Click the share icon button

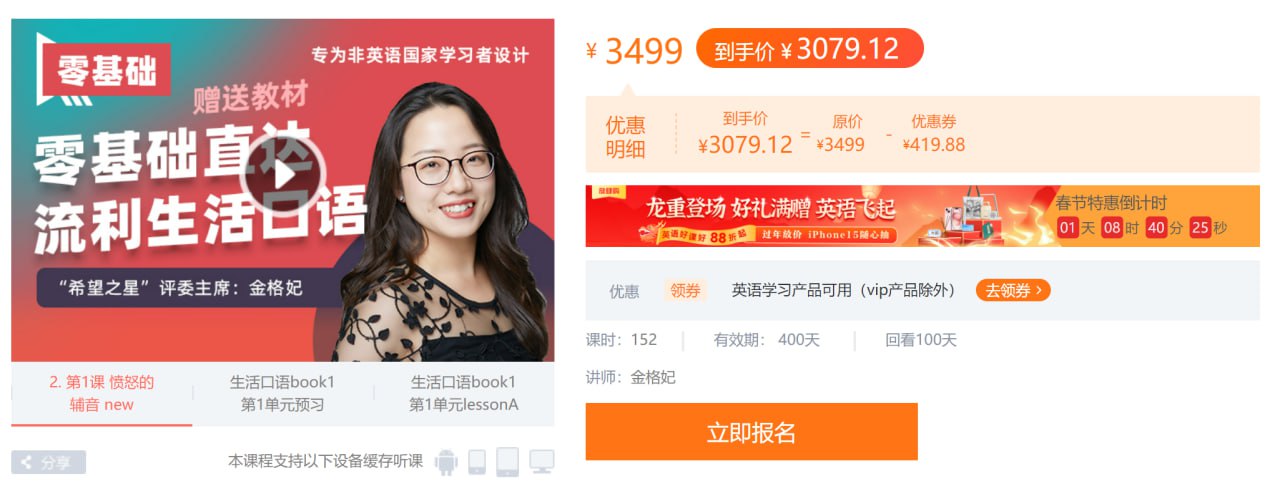pyautogui.click(x=48, y=462)
